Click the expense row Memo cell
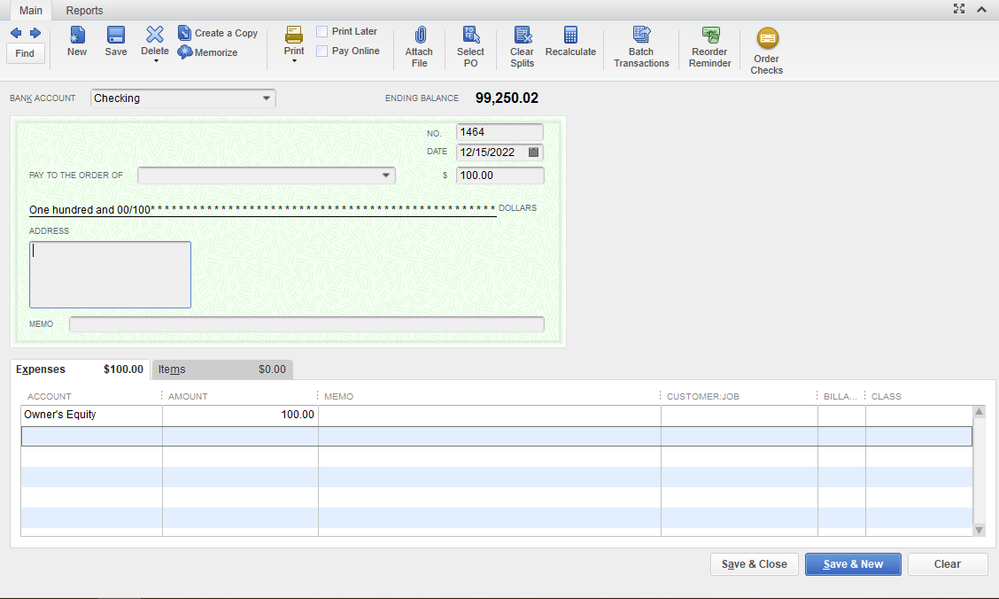 [489, 415]
